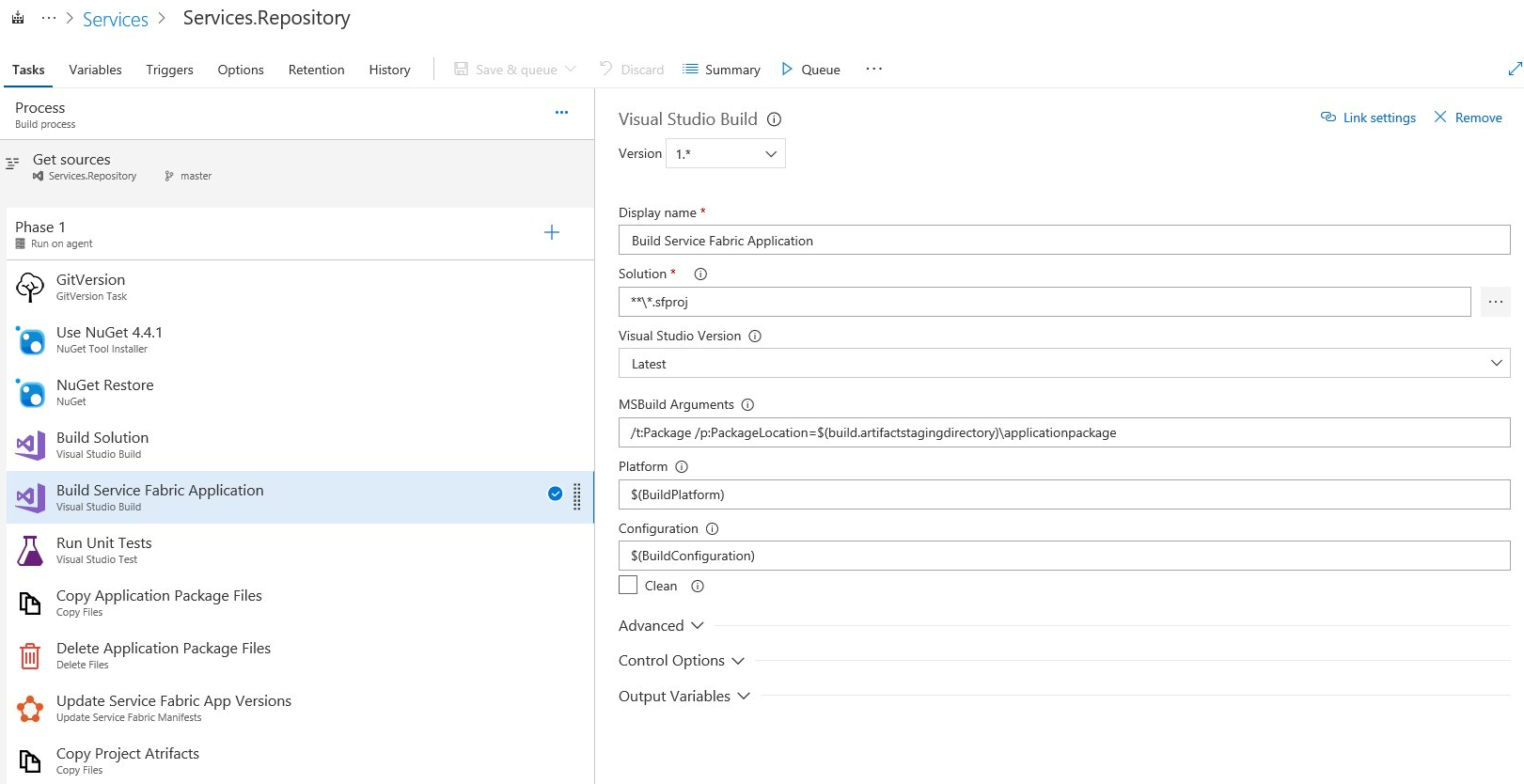Add a task to Phase 1 with plus icon
The height and width of the screenshot is (784, 1524).
(552, 232)
